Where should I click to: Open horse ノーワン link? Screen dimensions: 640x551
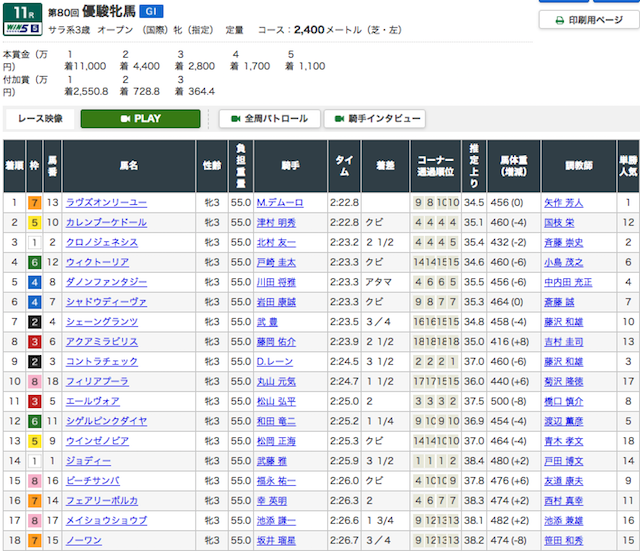point(84,541)
